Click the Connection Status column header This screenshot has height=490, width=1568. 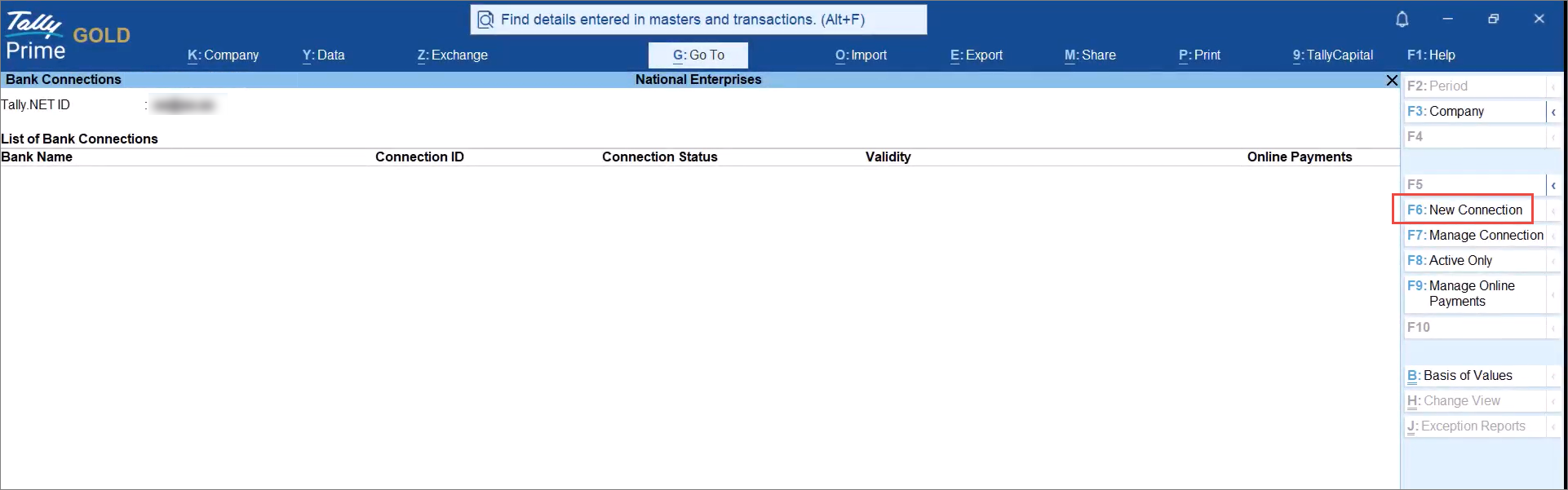(659, 157)
